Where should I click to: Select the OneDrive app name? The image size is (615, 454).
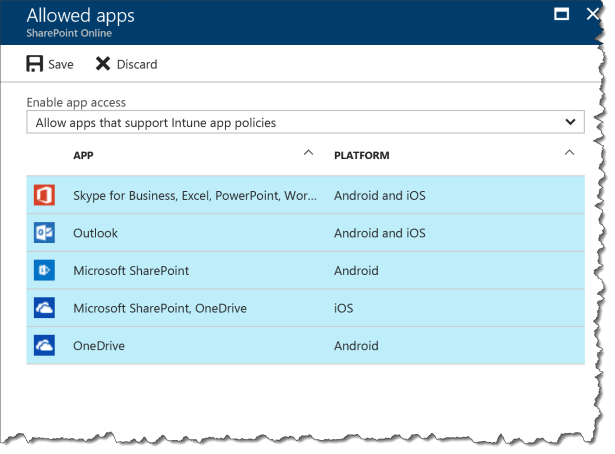pyautogui.click(x=99, y=346)
